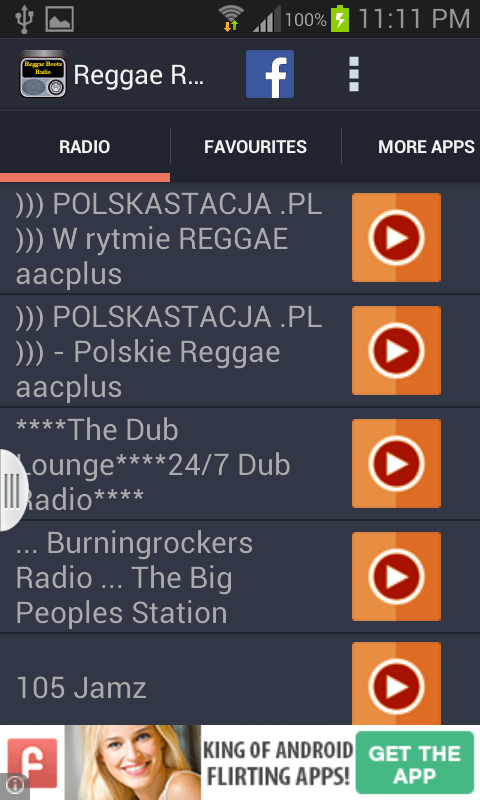Screen dimensions: 480x800
Task: Tap the woman's photo in the ad banner
Action: (x=133, y=763)
